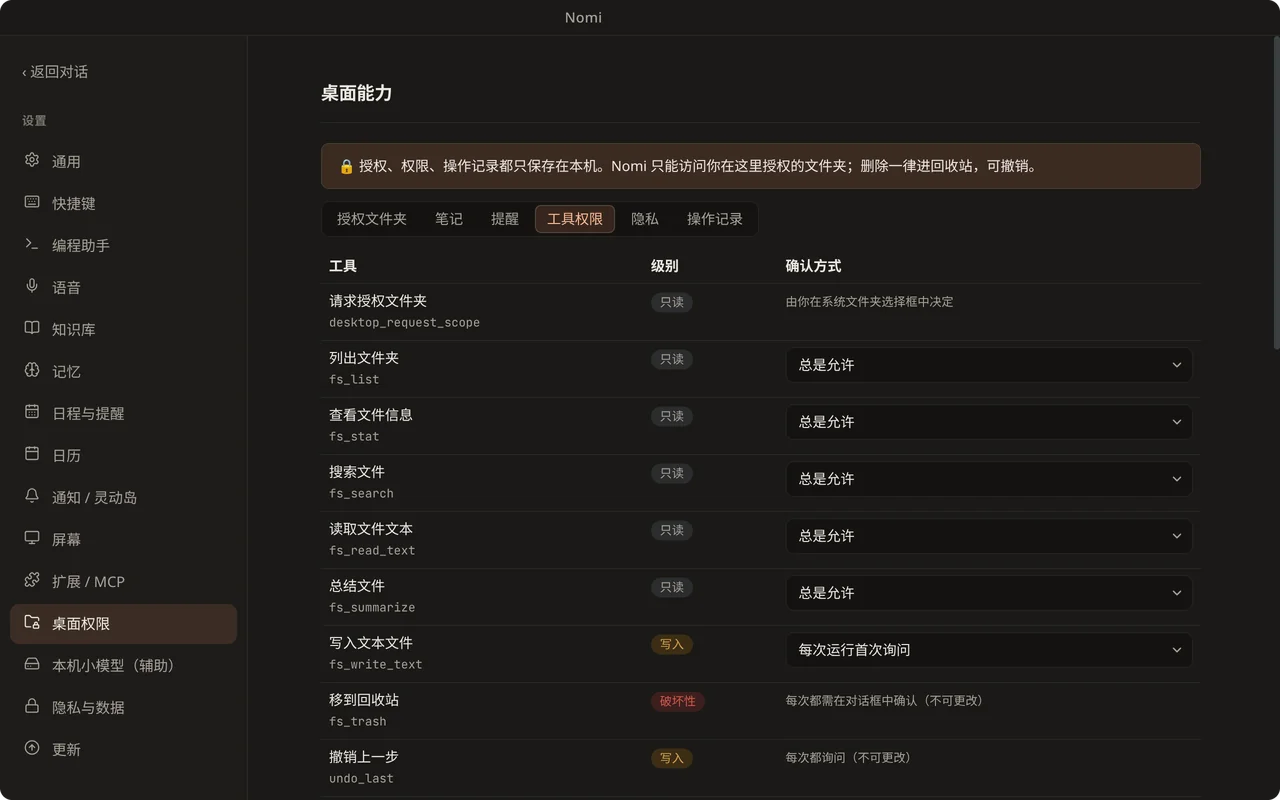Click the calendar icon beside 日历
This screenshot has height=800, width=1280.
point(32,454)
